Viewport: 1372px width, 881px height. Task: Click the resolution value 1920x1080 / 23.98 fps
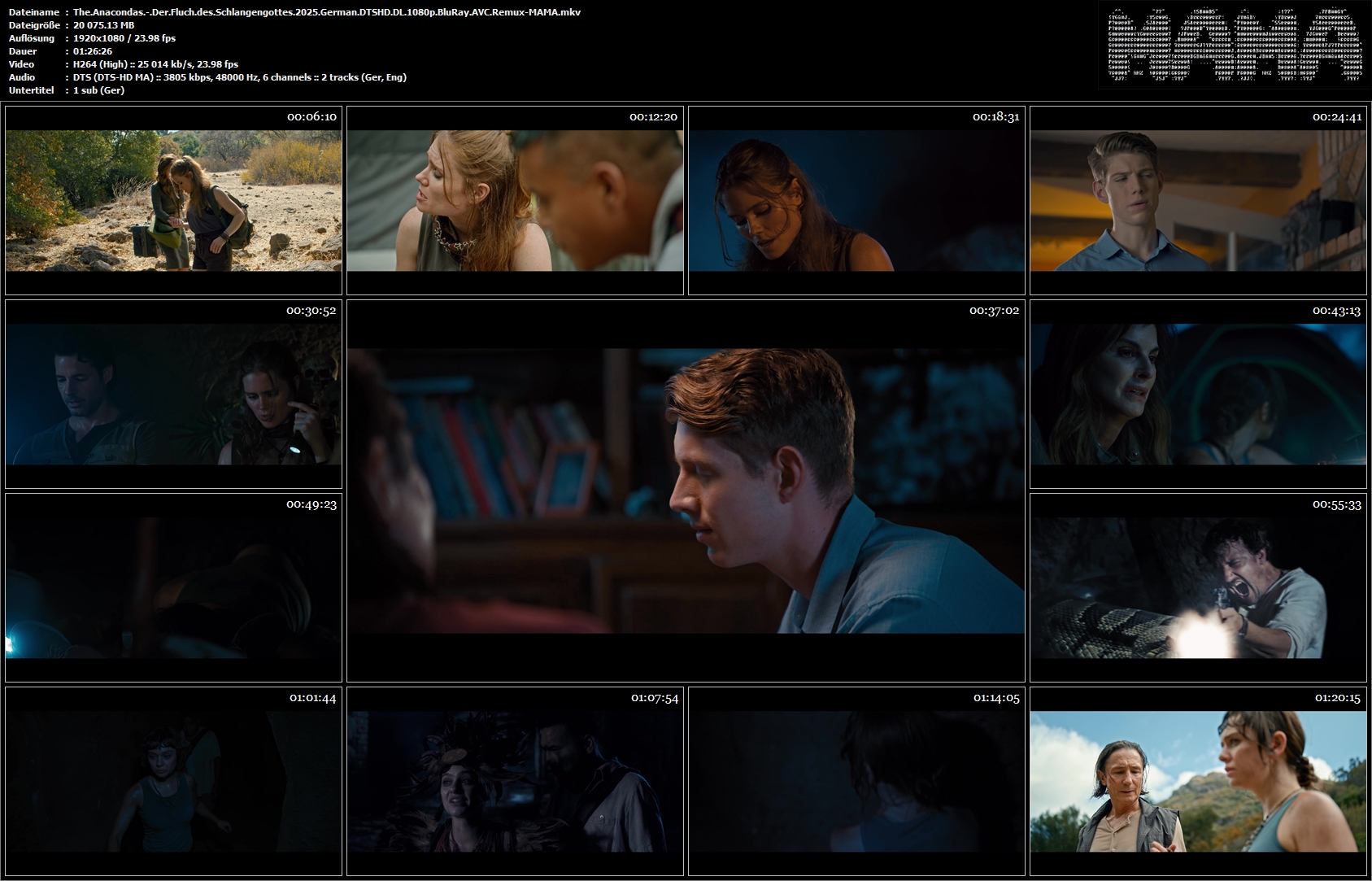[124, 38]
